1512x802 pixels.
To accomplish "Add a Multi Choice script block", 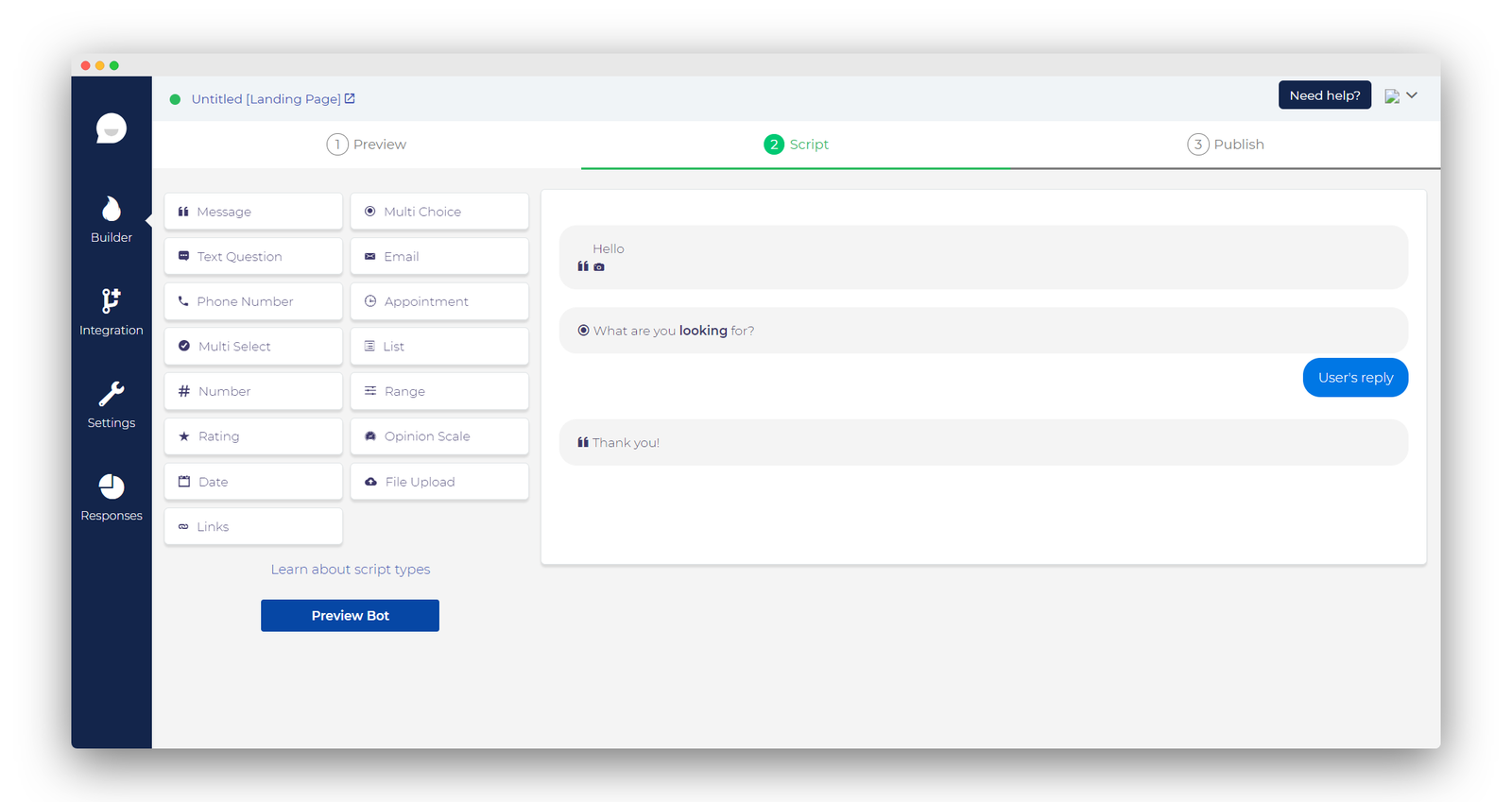I will pyautogui.click(x=439, y=212).
